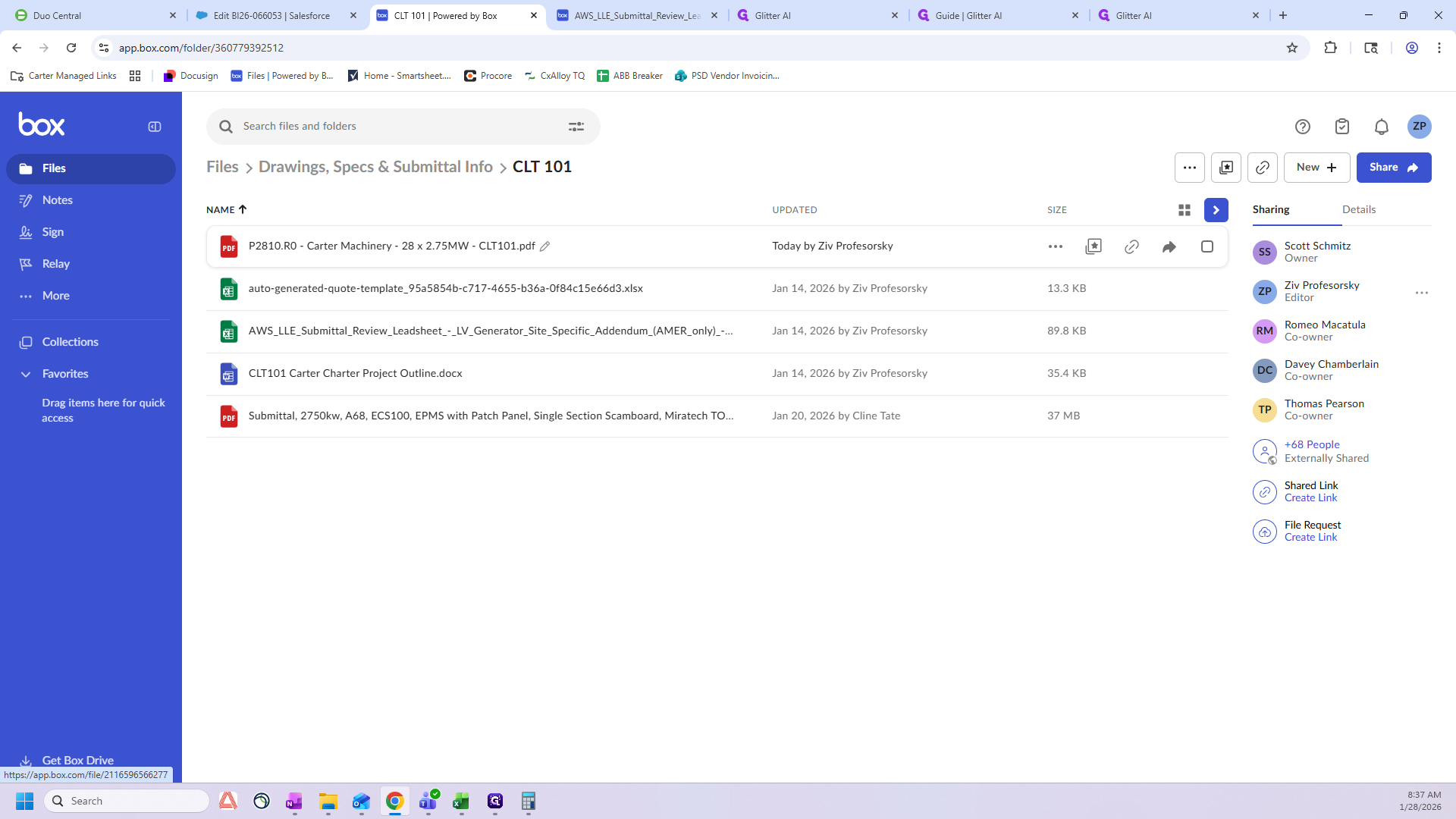
Task: Copy shared link for P2810.R0 file
Action: pyautogui.click(x=1131, y=246)
